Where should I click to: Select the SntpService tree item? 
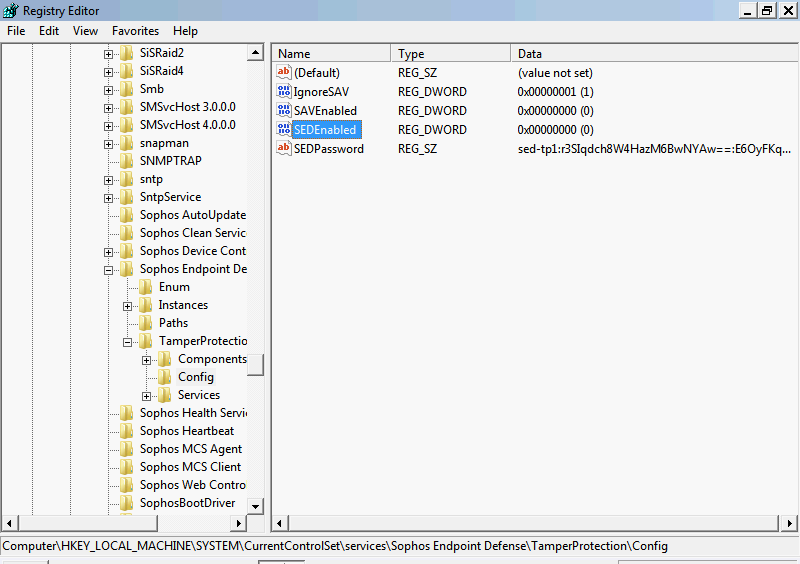click(x=170, y=197)
